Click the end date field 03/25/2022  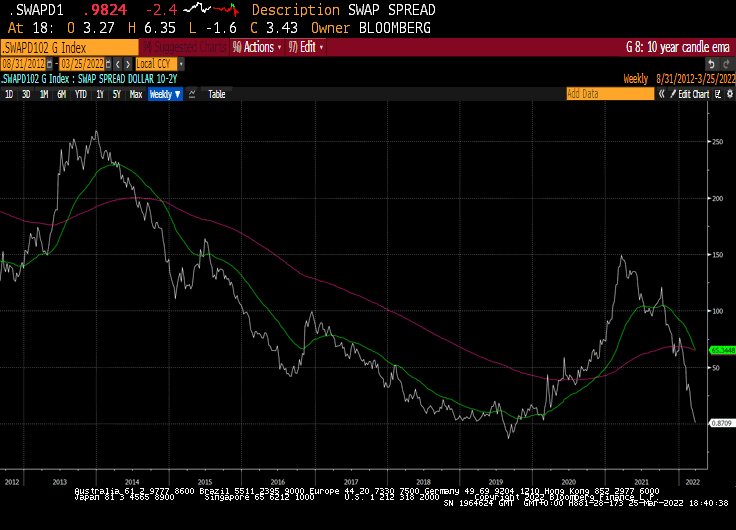[x=82, y=64]
